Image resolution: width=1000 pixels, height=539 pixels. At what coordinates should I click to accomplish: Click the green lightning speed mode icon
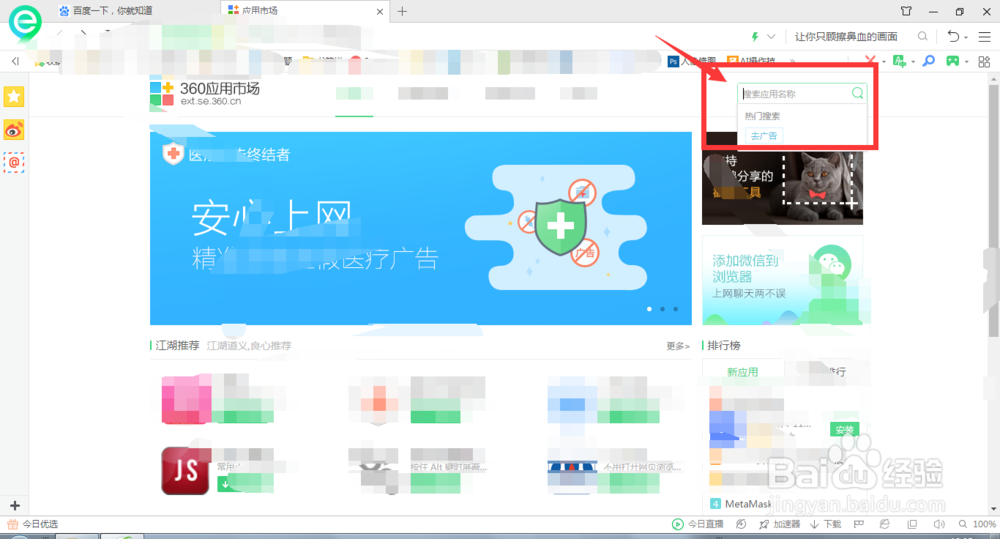click(x=755, y=37)
